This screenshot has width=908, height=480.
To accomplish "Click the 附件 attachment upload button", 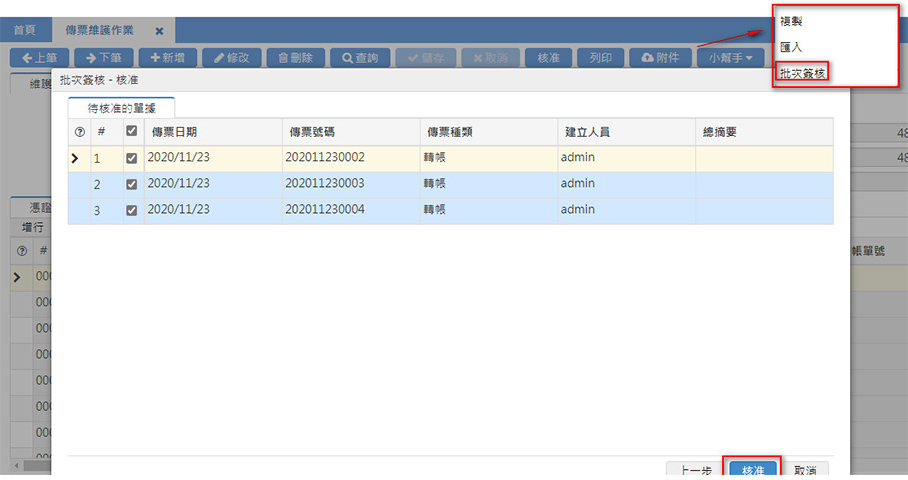I will 660,58.
